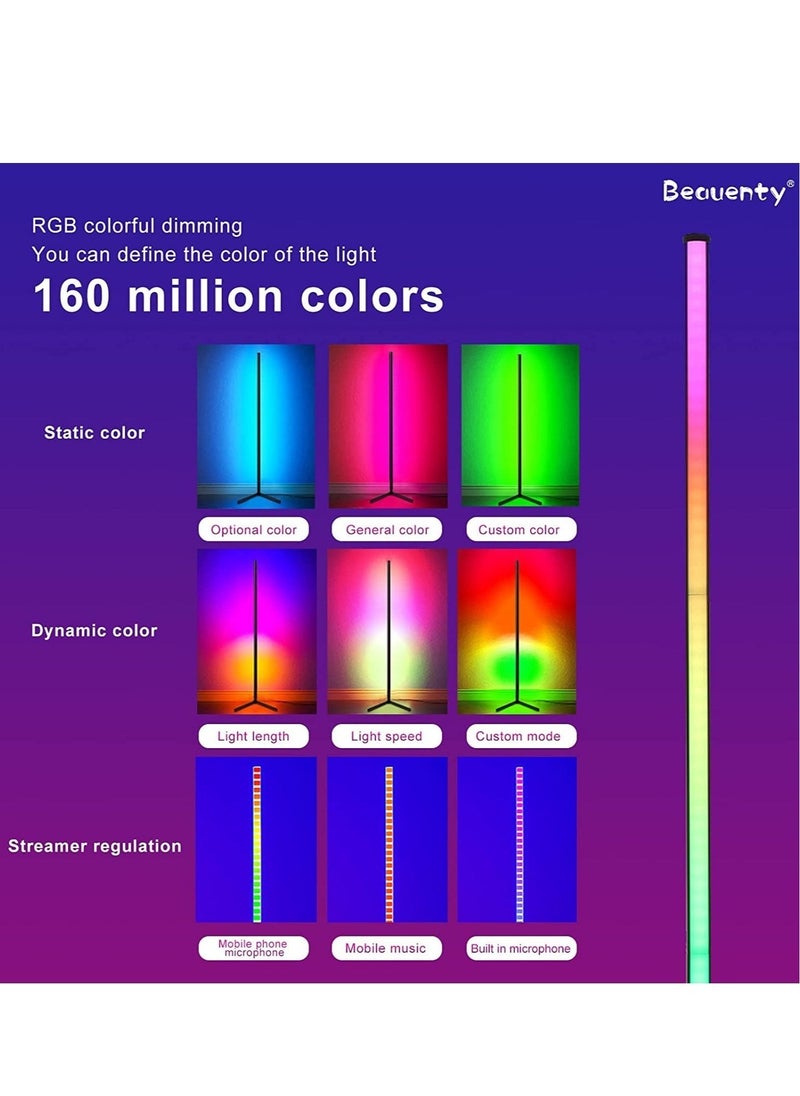This screenshot has width=800, height=1096.
Task: Select the green lamp image under Static color
Action: point(519,428)
